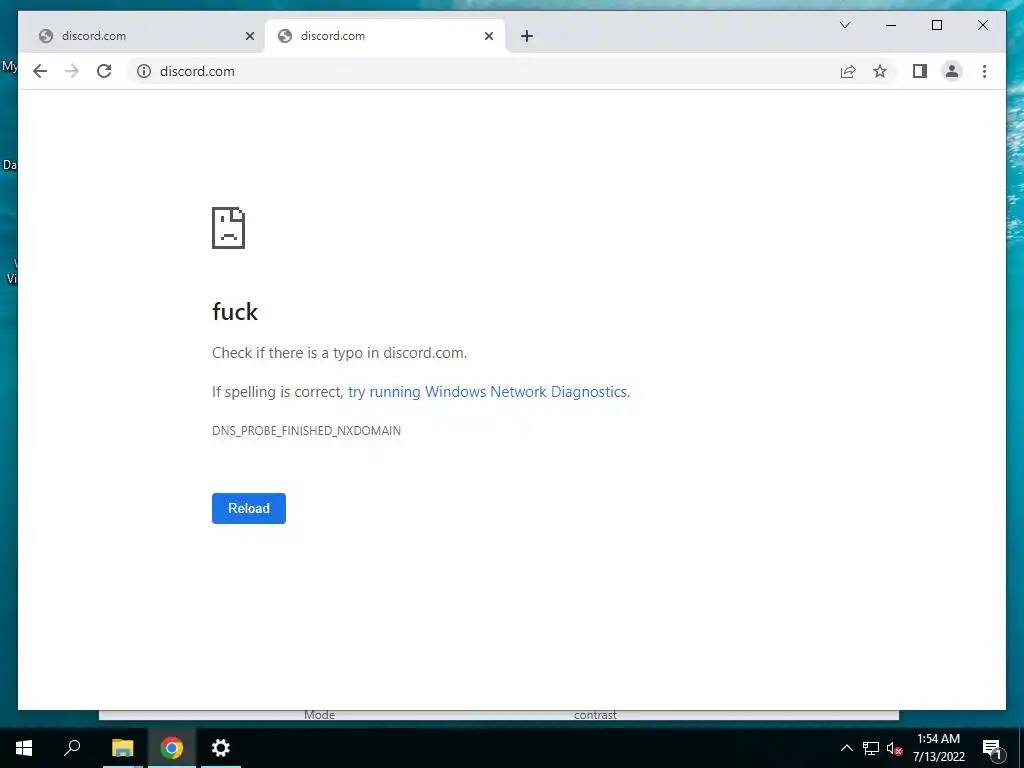Click the muted volume tray icon
The height and width of the screenshot is (768, 1024).
pos(894,748)
